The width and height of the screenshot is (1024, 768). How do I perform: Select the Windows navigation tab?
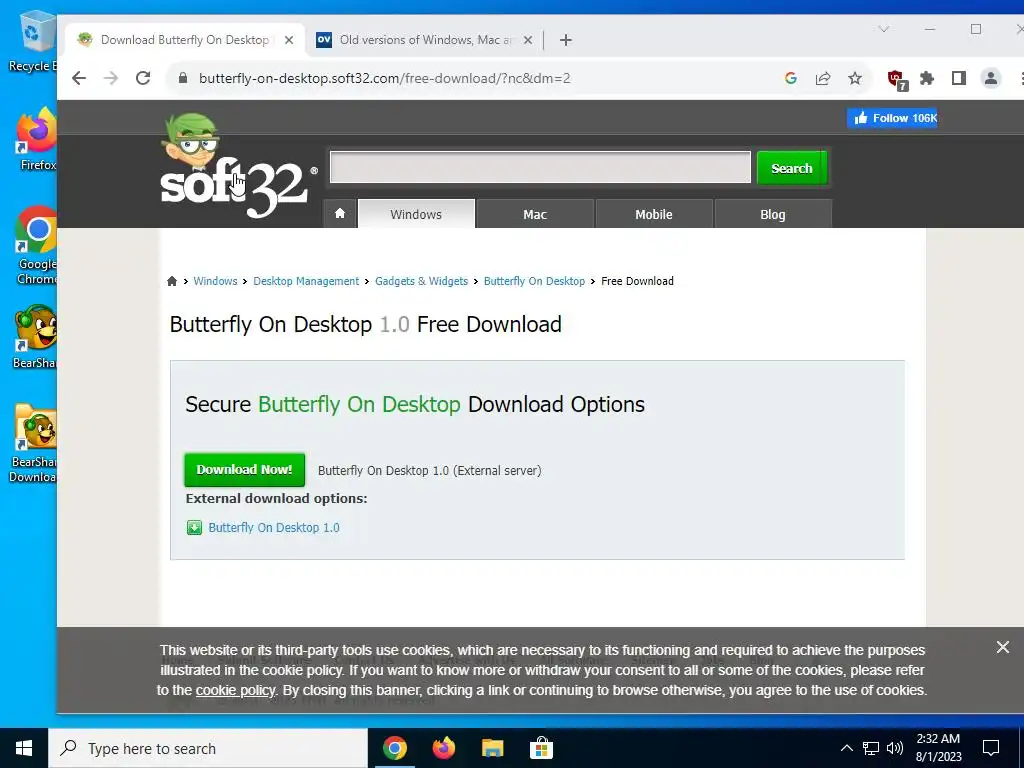(416, 214)
